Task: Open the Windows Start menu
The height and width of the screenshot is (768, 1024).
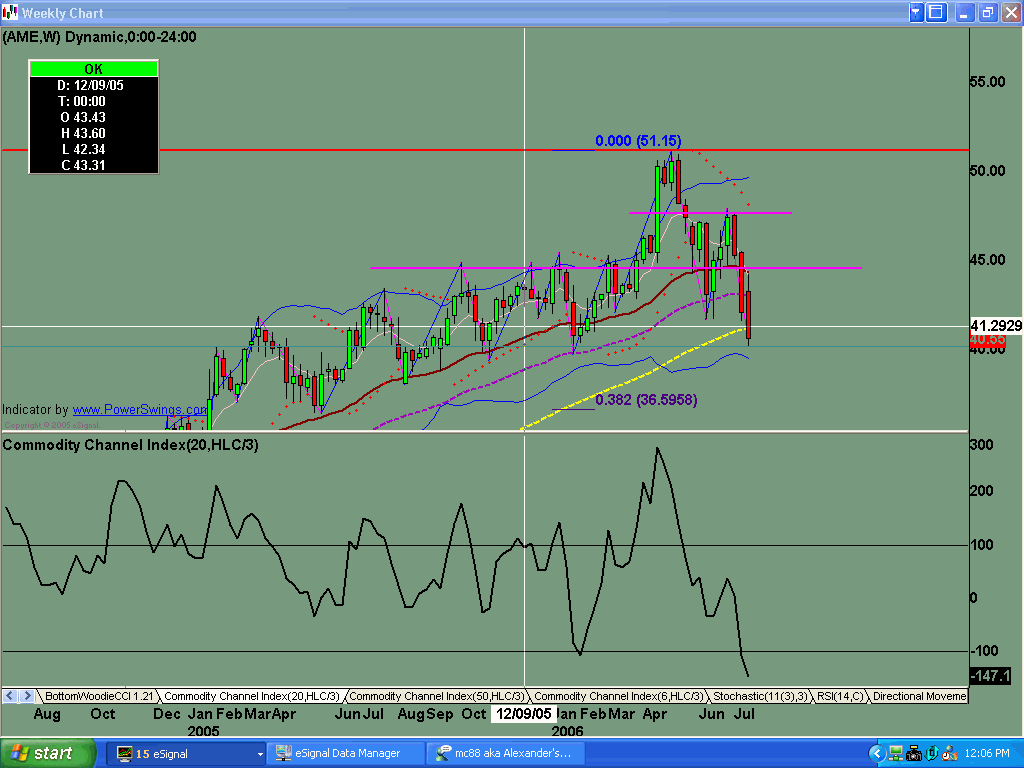Action: (48, 754)
